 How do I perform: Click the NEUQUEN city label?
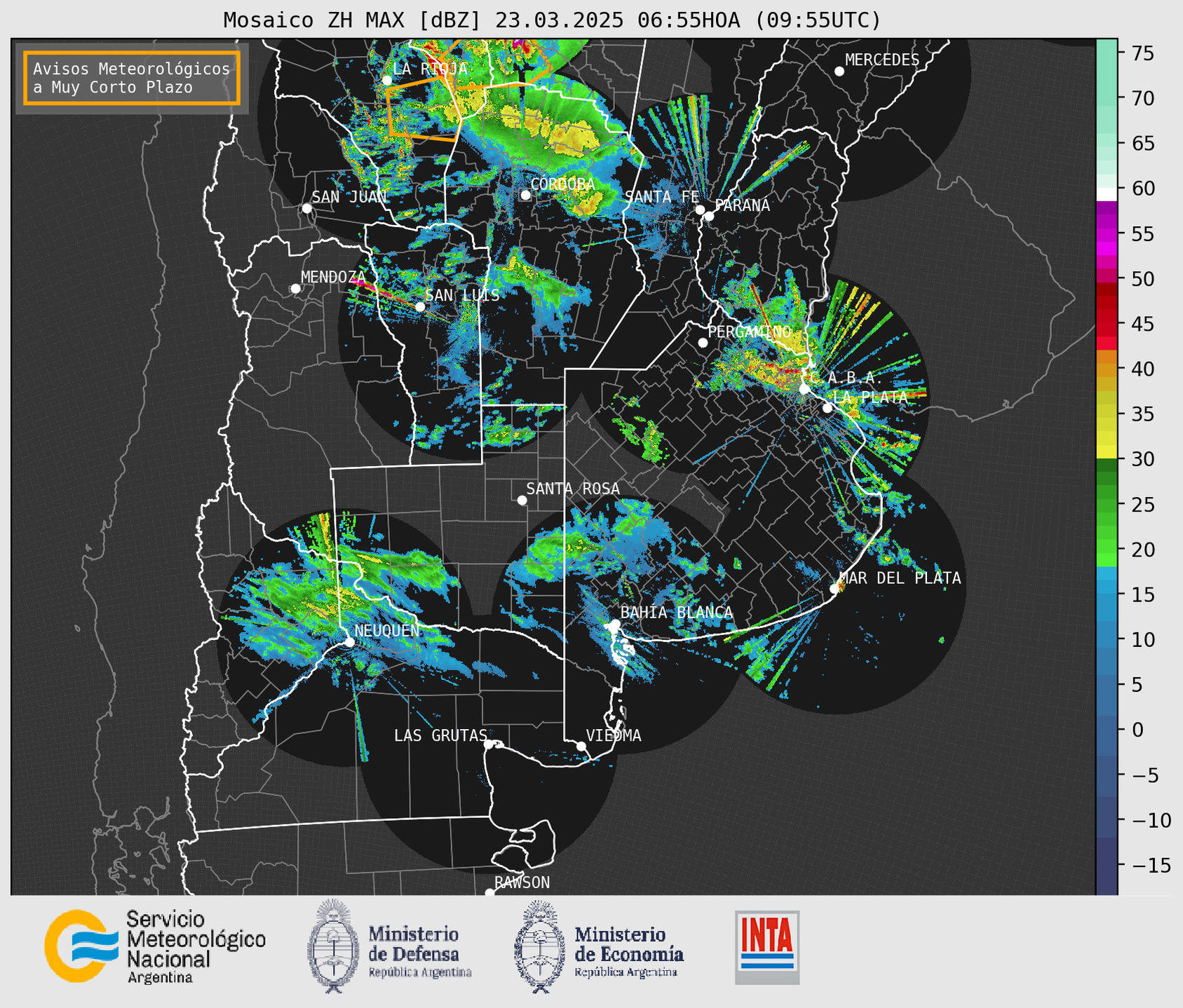click(387, 630)
